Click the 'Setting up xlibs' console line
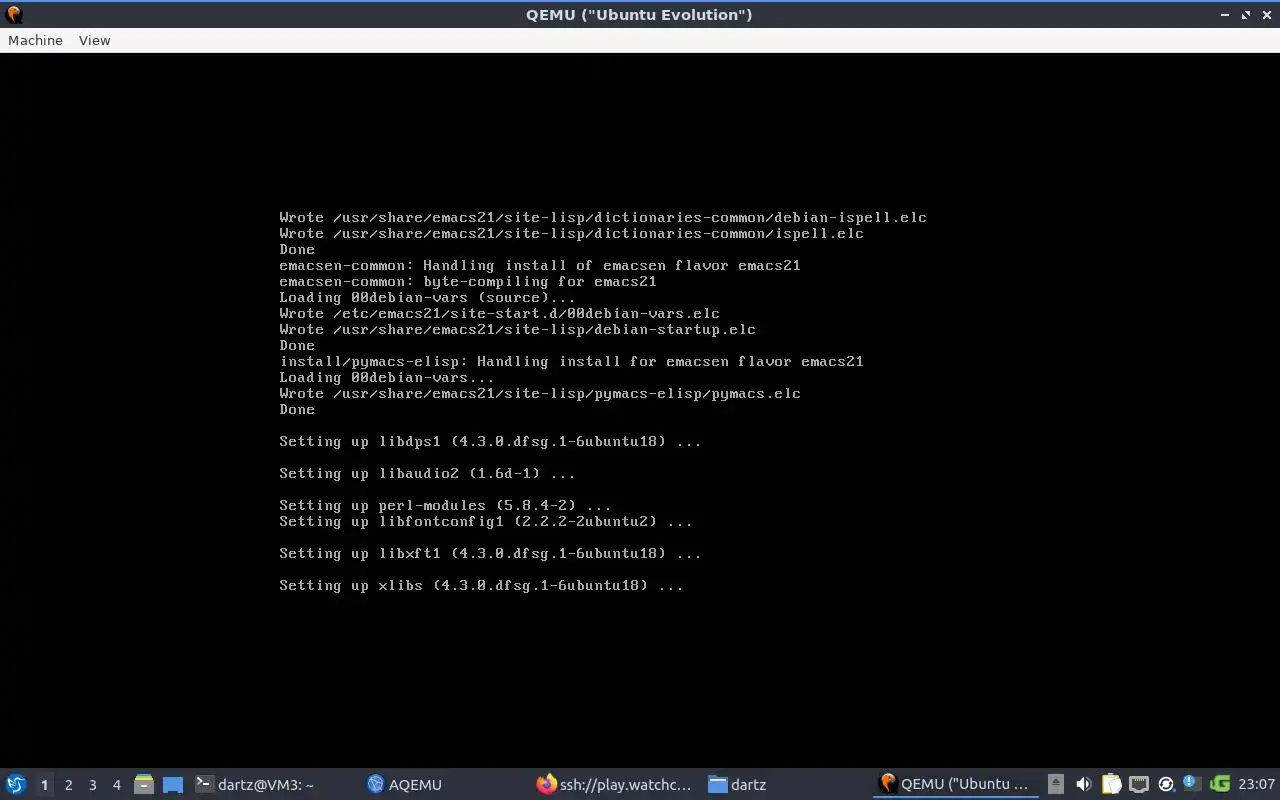This screenshot has width=1280, height=800. pyautogui.click(x=481, y=585)
